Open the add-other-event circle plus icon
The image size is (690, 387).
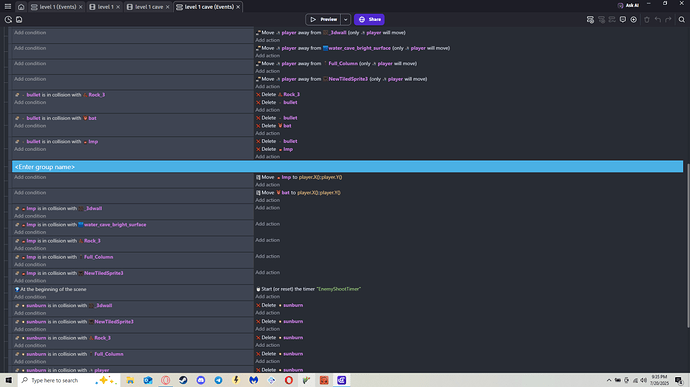(x=633, y=19)
